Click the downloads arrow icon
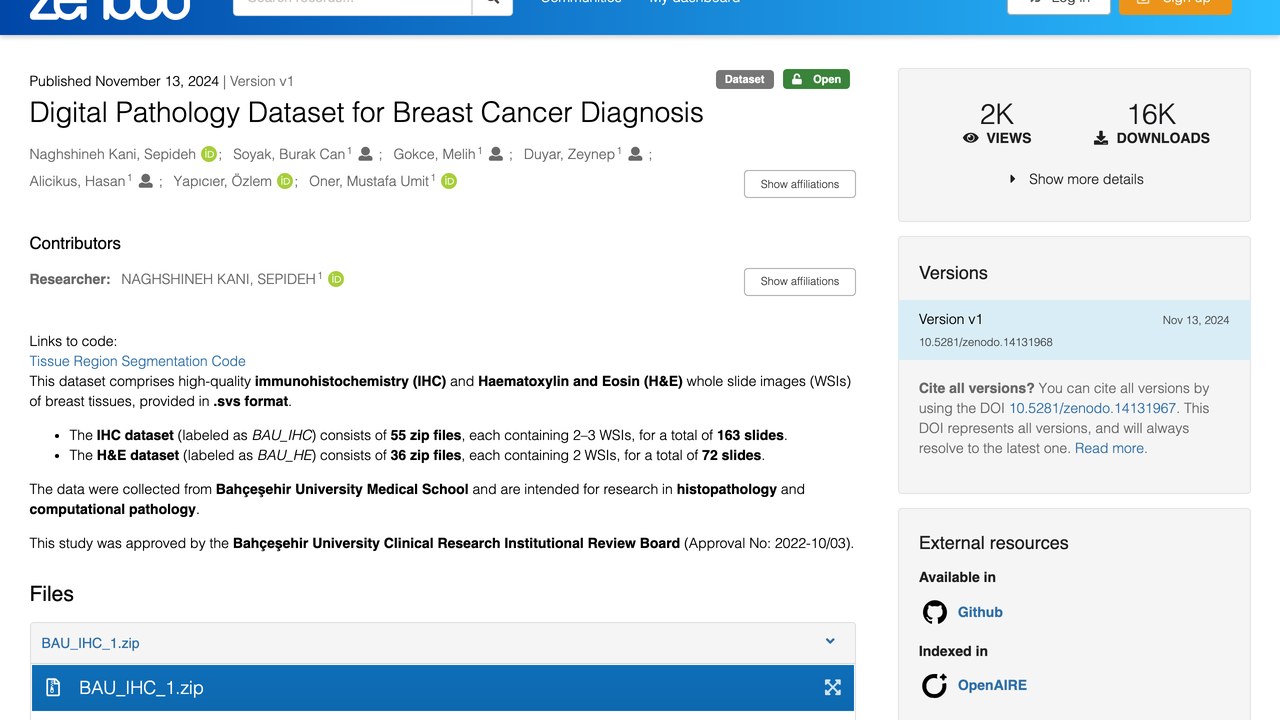The width and height of the screenshot is (1280, 720). (1101, 138)
